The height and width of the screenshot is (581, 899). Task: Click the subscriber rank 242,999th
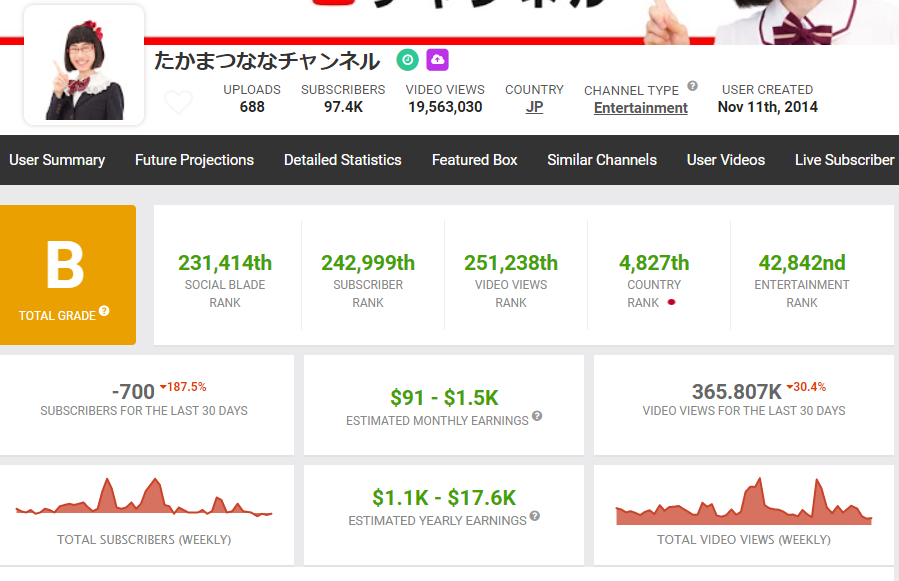pos(368,263)
